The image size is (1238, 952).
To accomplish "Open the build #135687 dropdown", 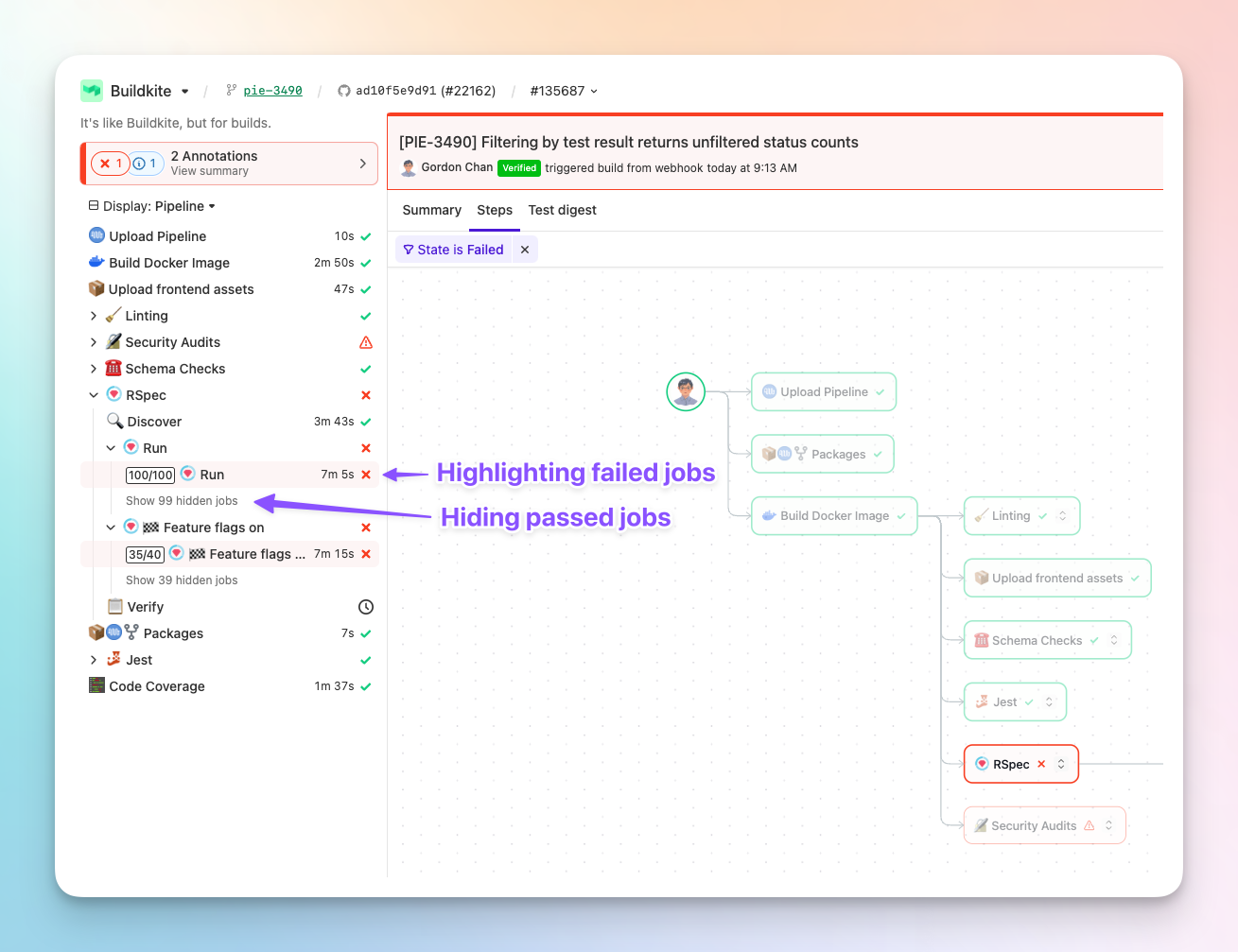I will pos(564,91).
